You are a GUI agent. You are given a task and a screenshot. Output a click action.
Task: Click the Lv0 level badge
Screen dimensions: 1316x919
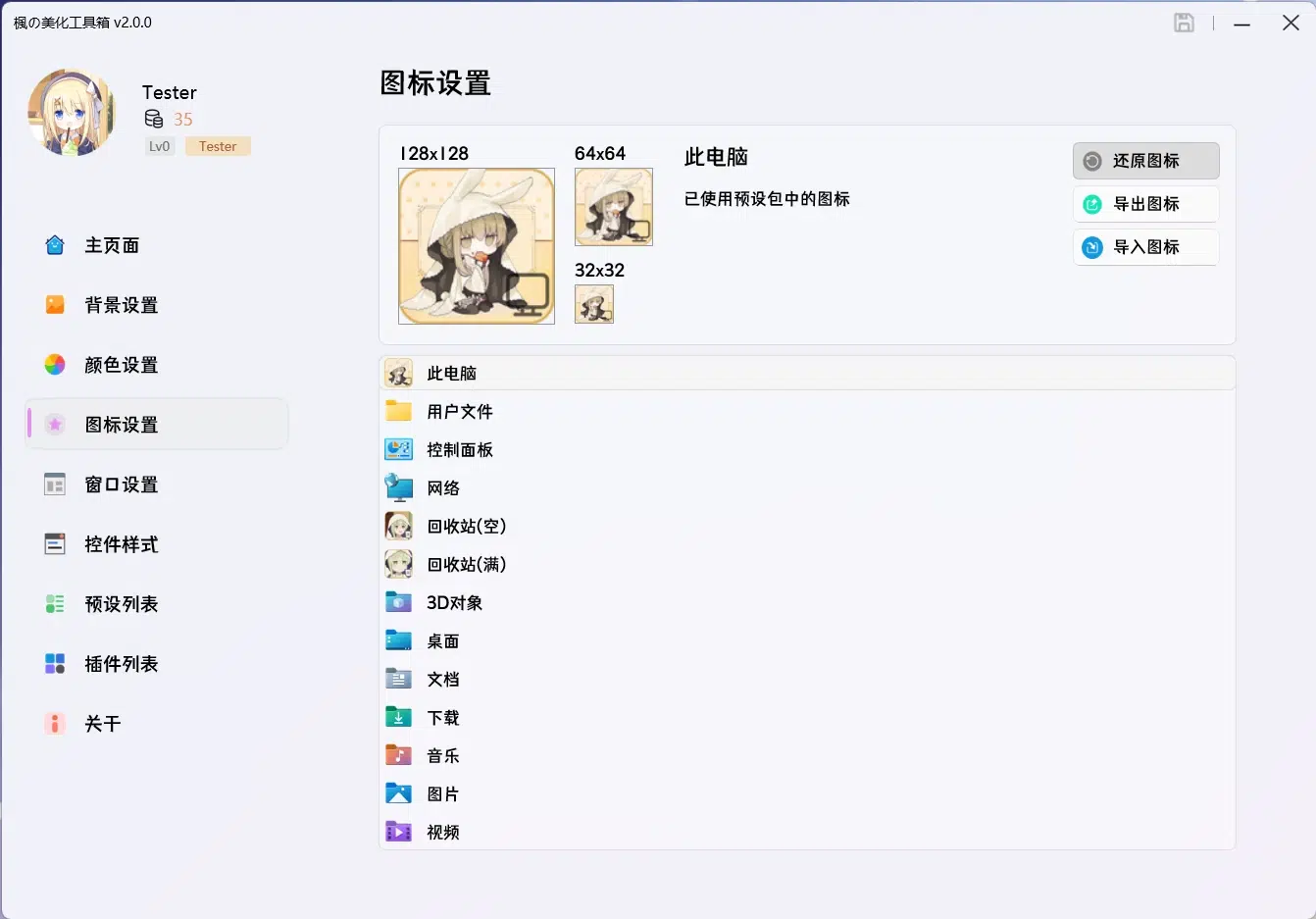click(x=160, y=146)
